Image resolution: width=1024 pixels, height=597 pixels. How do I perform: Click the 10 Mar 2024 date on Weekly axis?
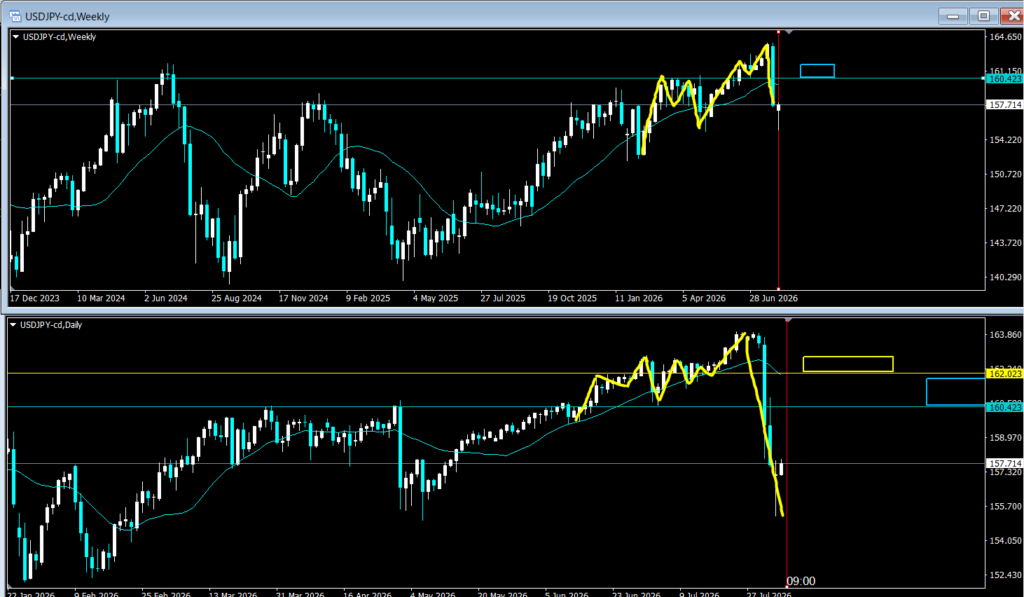point(101,298)
